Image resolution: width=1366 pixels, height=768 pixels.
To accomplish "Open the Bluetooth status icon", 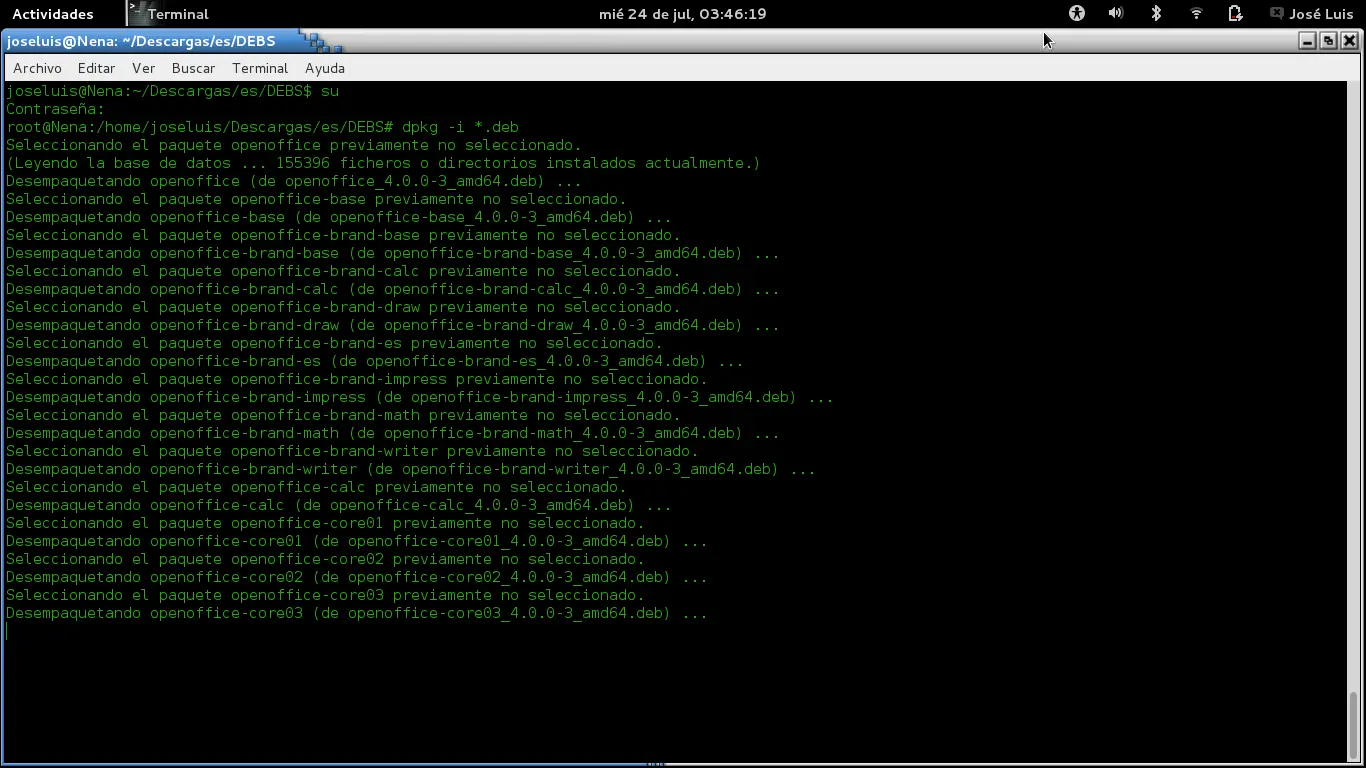I will coord(1156,13).
